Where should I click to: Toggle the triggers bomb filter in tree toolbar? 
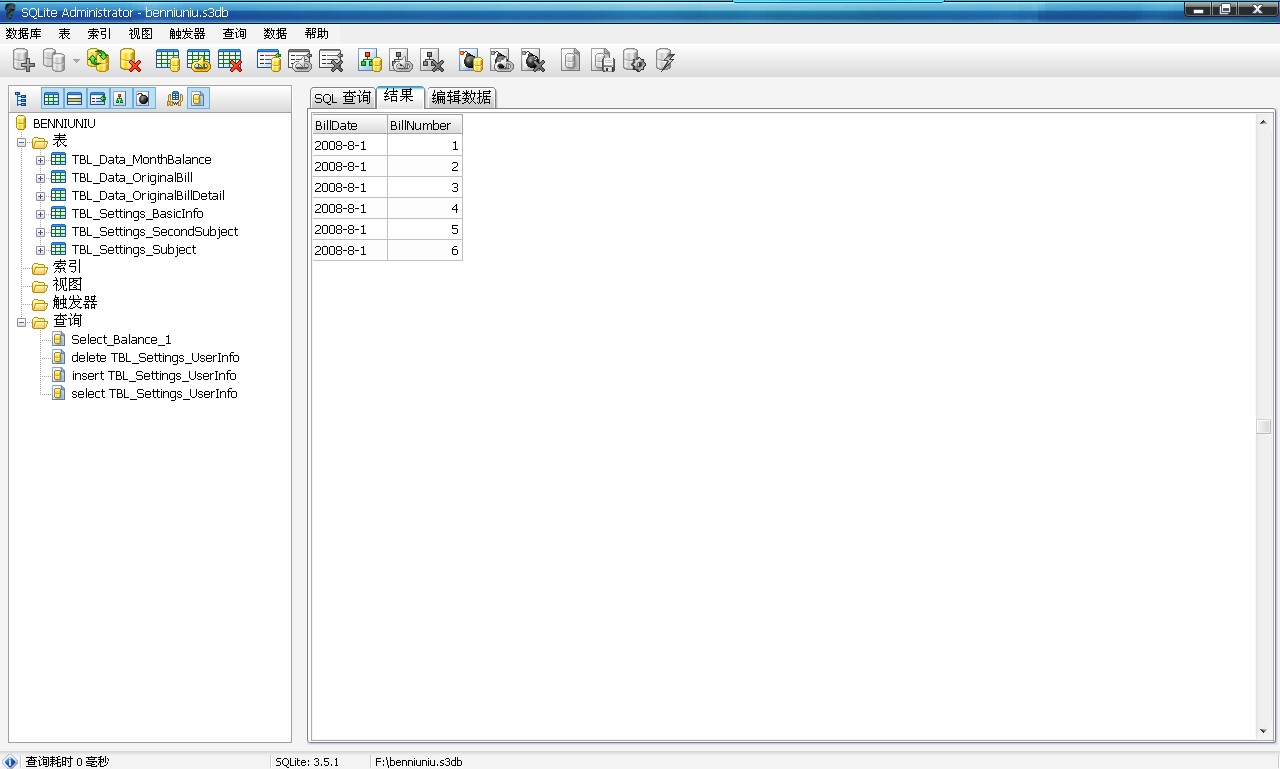(x=143, y=99)
